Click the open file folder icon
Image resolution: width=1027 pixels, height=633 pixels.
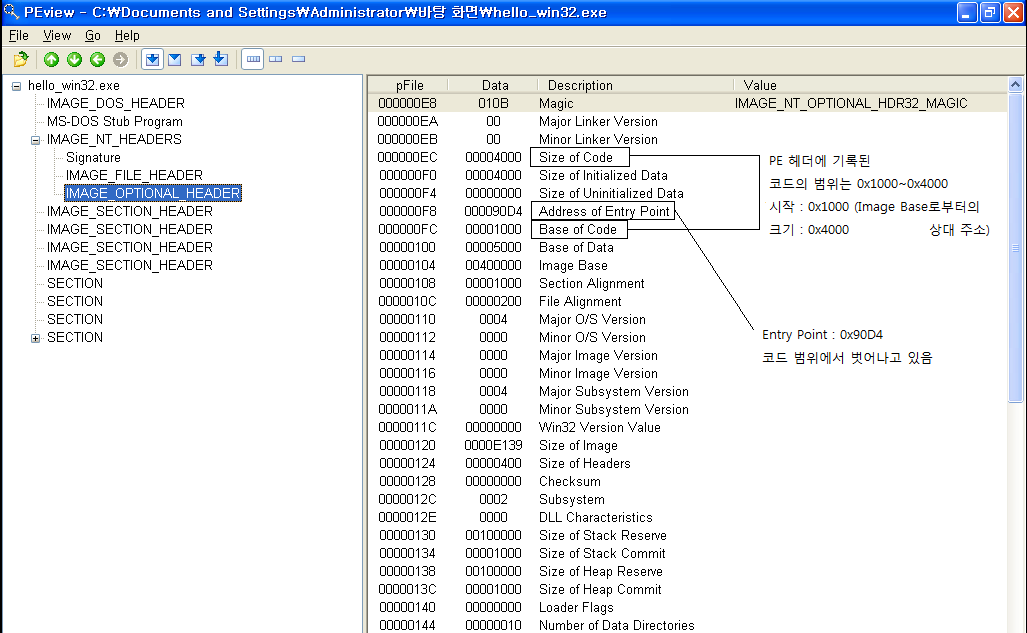point(20,60)
